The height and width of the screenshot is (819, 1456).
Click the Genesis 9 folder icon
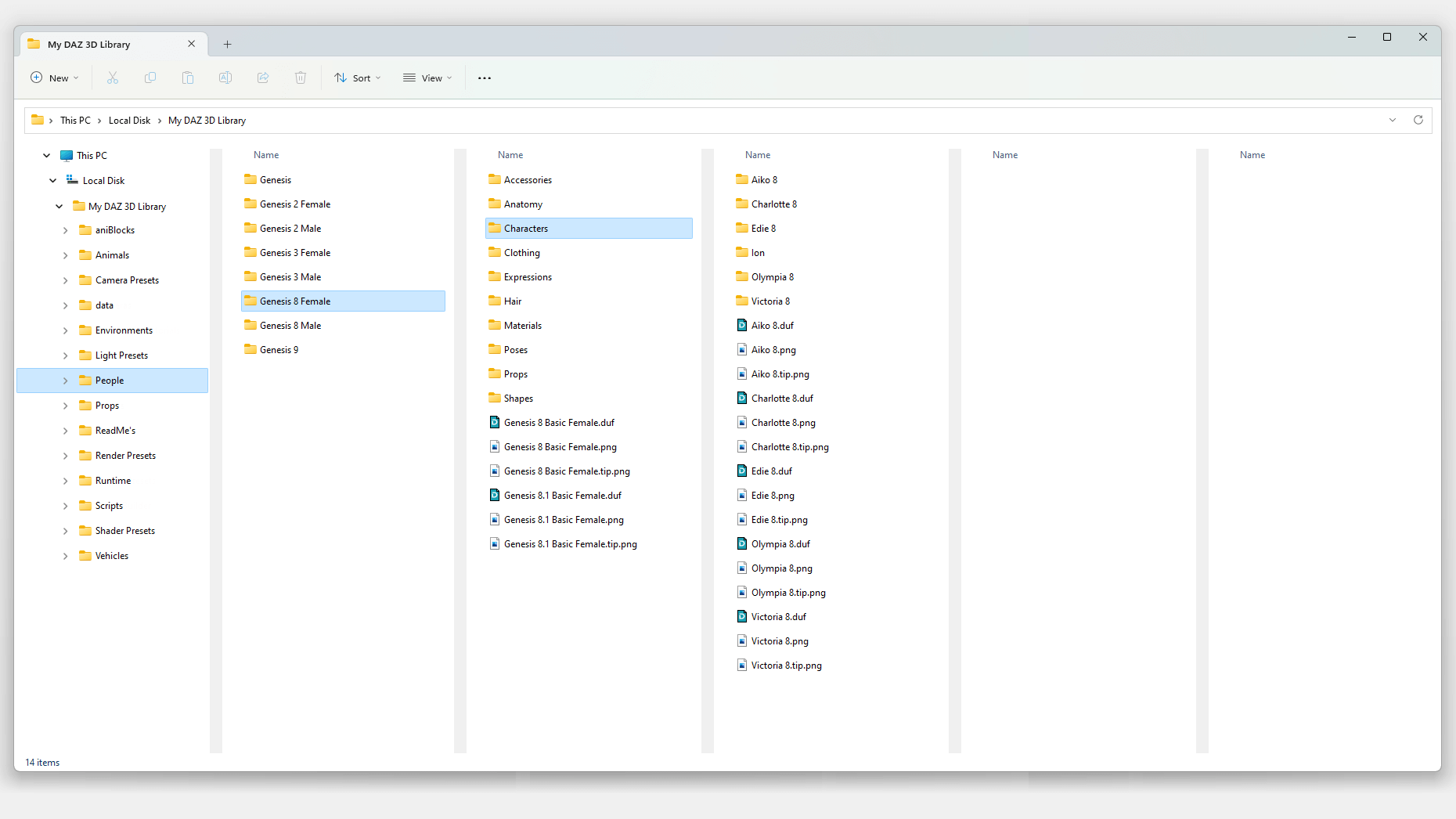(x=250, y=349)
